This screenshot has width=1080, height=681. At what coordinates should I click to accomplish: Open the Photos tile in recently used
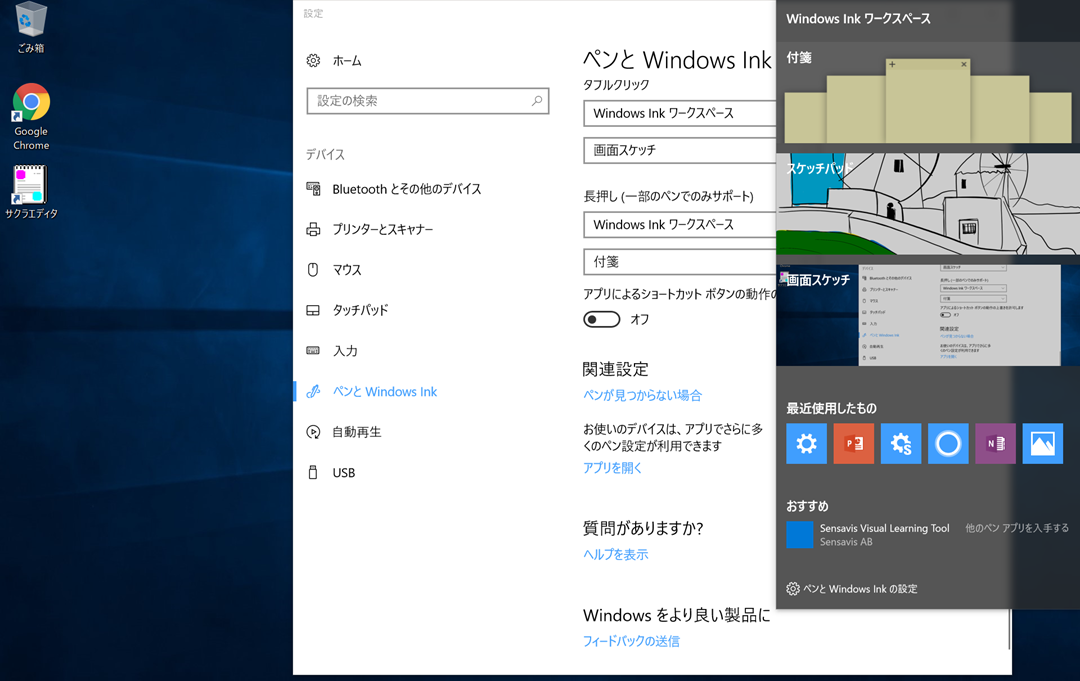click(1042, 443)
